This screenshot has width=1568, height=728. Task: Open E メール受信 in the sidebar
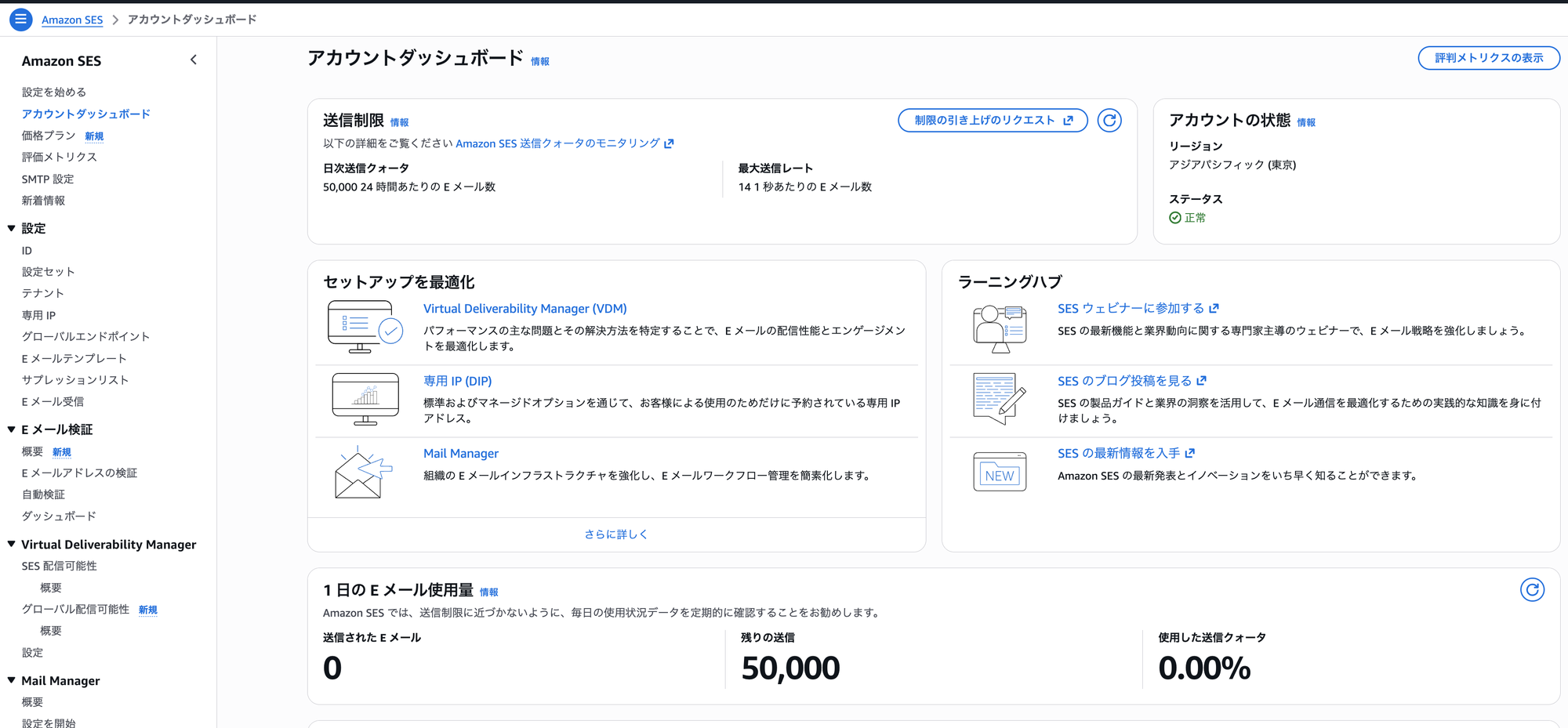tap(53, 401)
